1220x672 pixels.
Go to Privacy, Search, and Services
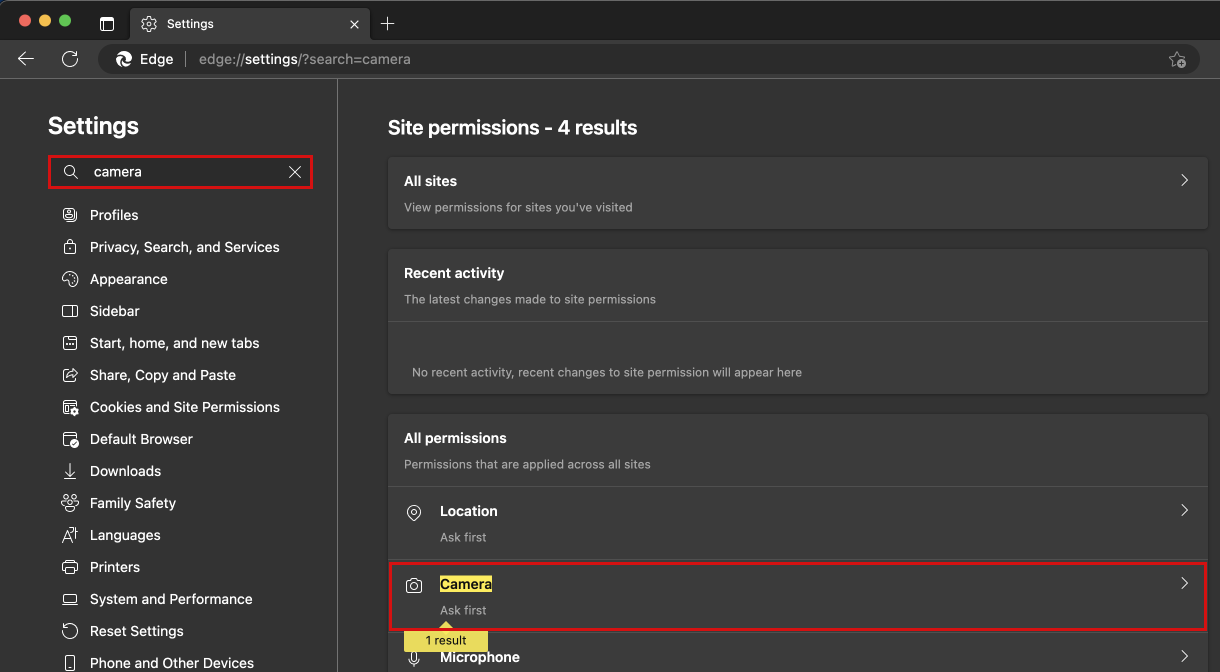tap(184, 247)
